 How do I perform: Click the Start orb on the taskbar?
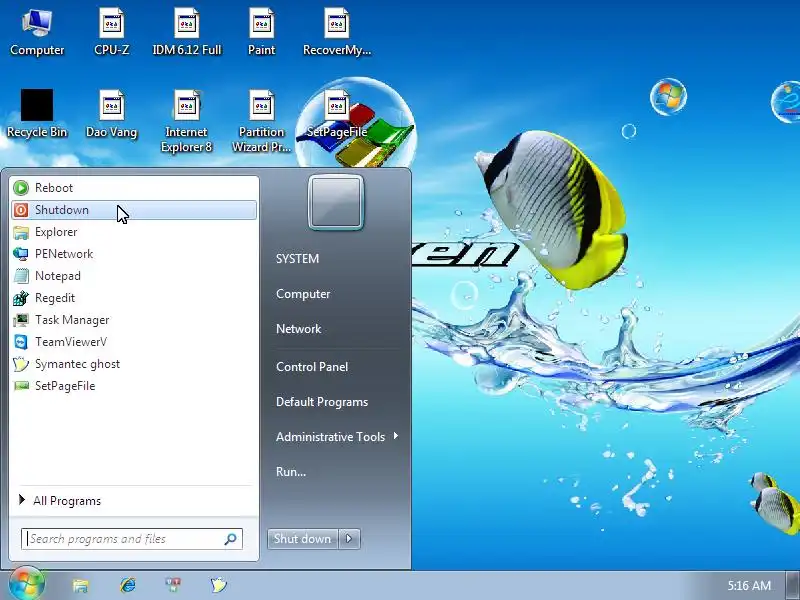pyautogui.click(x=27, y=583)
